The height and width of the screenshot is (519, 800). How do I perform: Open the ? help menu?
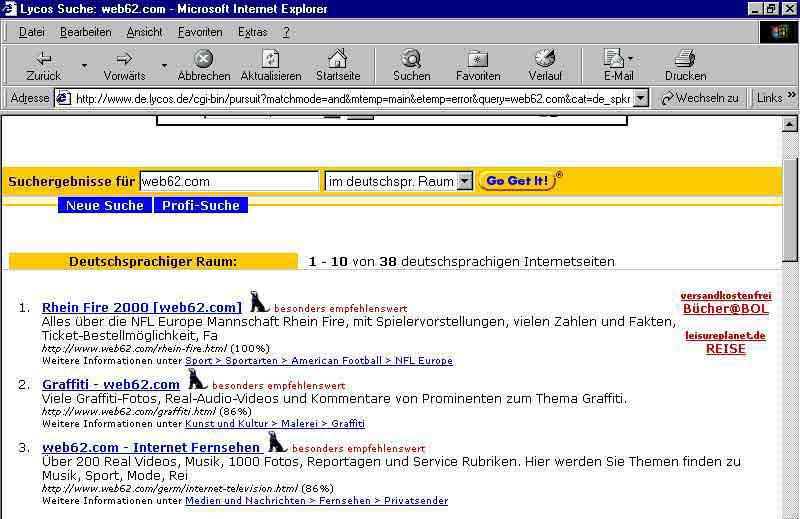click(x=286, y=32)
